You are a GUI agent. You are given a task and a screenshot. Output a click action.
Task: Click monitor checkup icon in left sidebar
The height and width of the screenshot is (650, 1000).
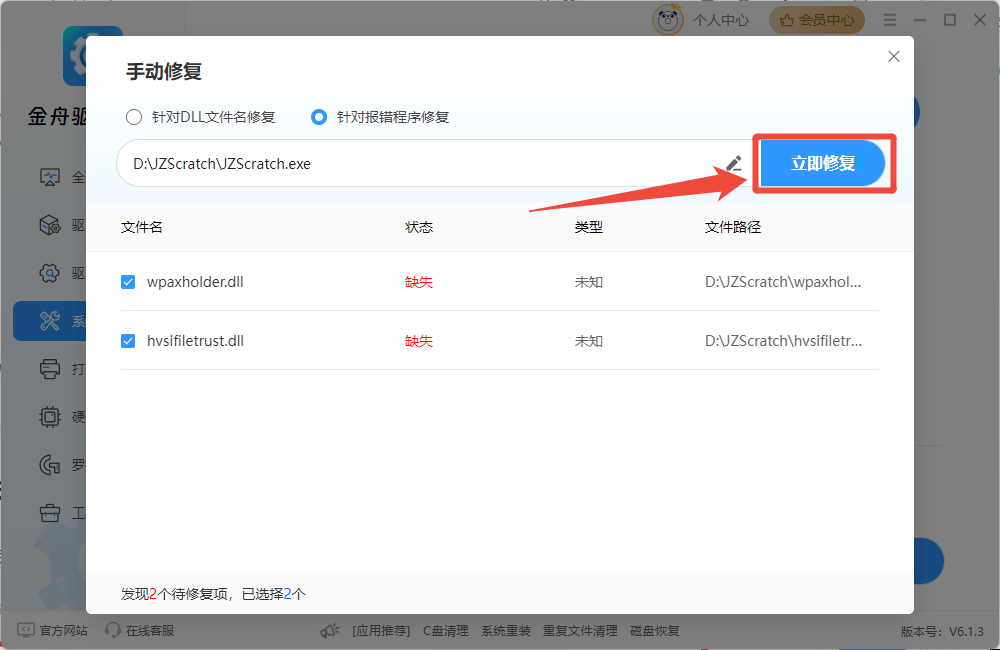50,177
